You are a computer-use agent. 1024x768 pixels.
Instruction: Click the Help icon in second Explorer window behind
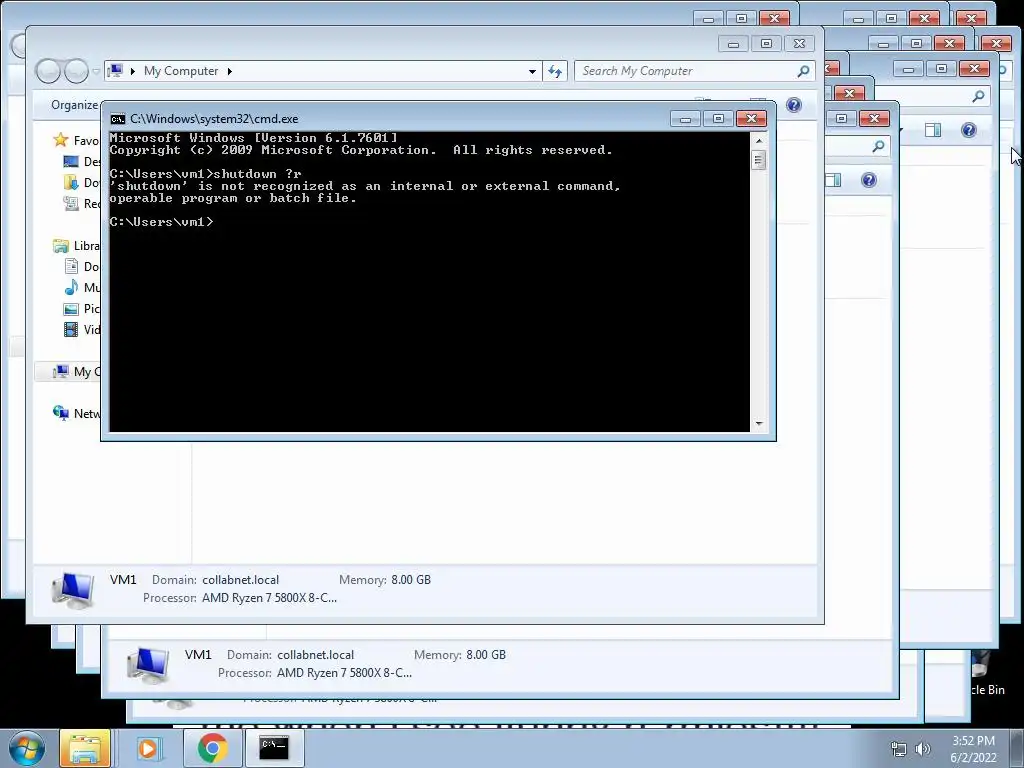click(x=869, y=180)
